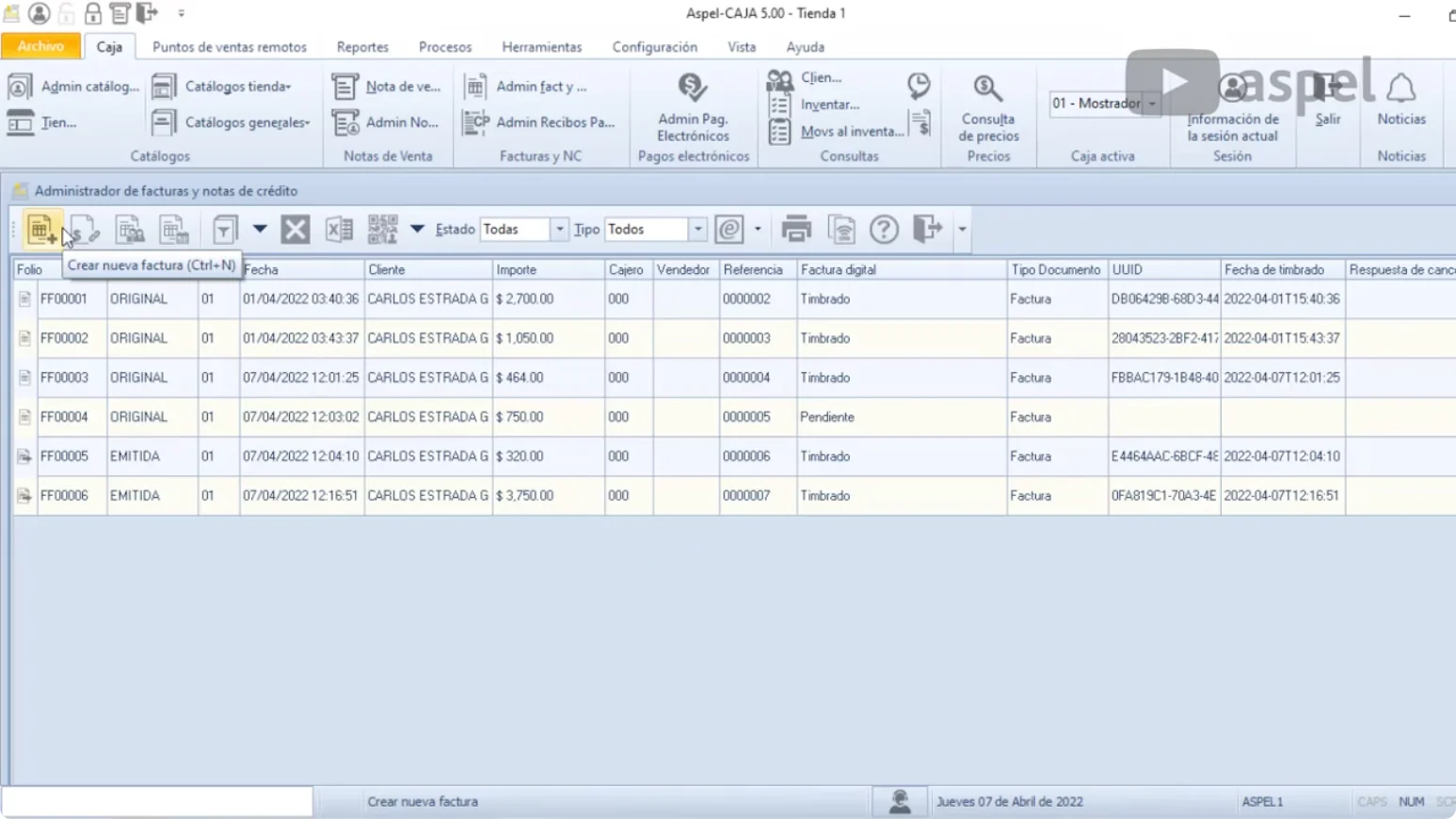Screen dimensions: 1456x819
Task: Switch to the Herramientas ribbon tab
Action: (542, 47)
